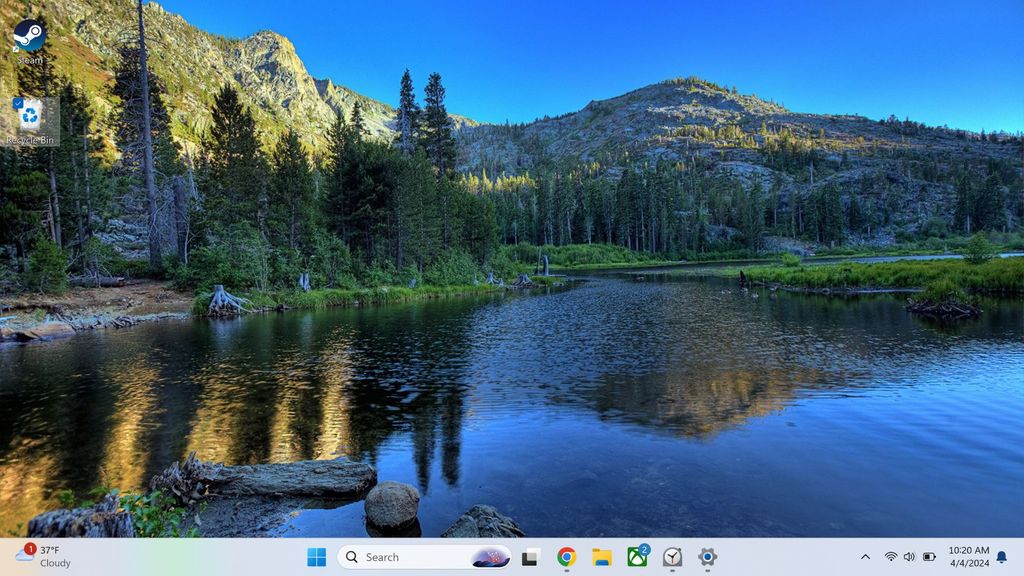Open Task View from the taskbar
Image resolution: width=1024 pixels, height=576 pixels.
click(x=529, y=557)
